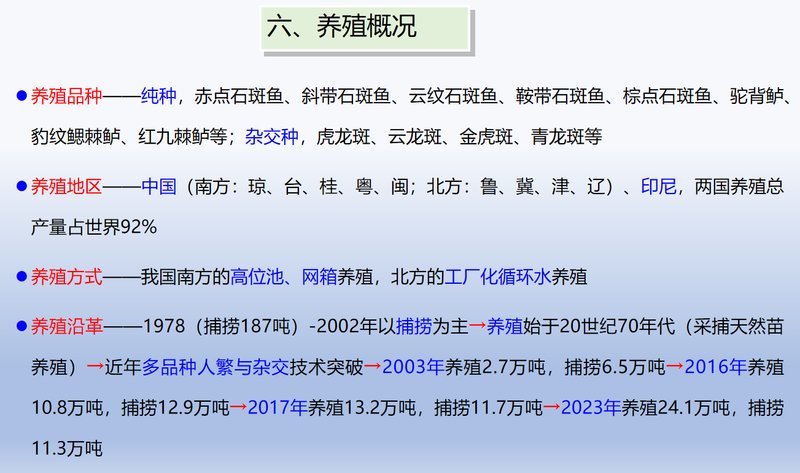Viewport: 800px width, 473px height.
Task: Click the slide title 六、养殖概况
Action: click(342, 28)
